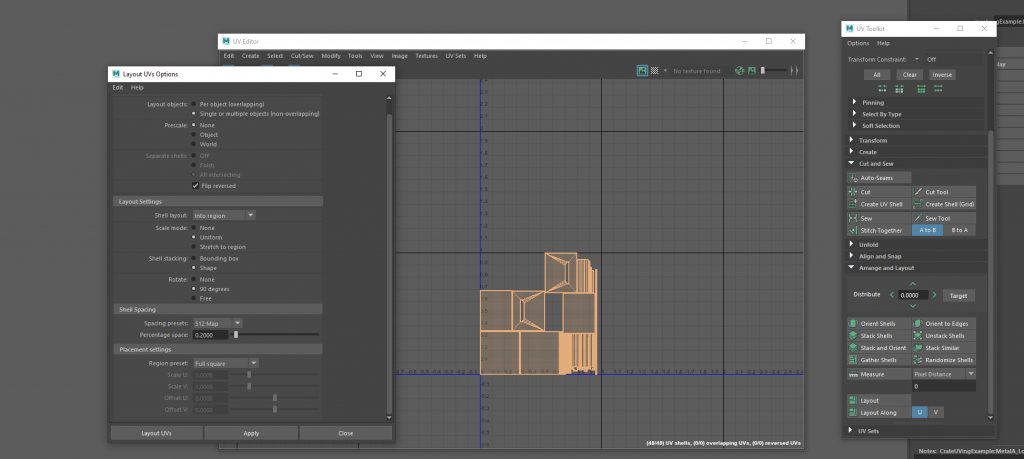Screen dimensions: 1024x459
Task: Click the Apply button in Layout UVs Options
Action: tap(251, 433)
